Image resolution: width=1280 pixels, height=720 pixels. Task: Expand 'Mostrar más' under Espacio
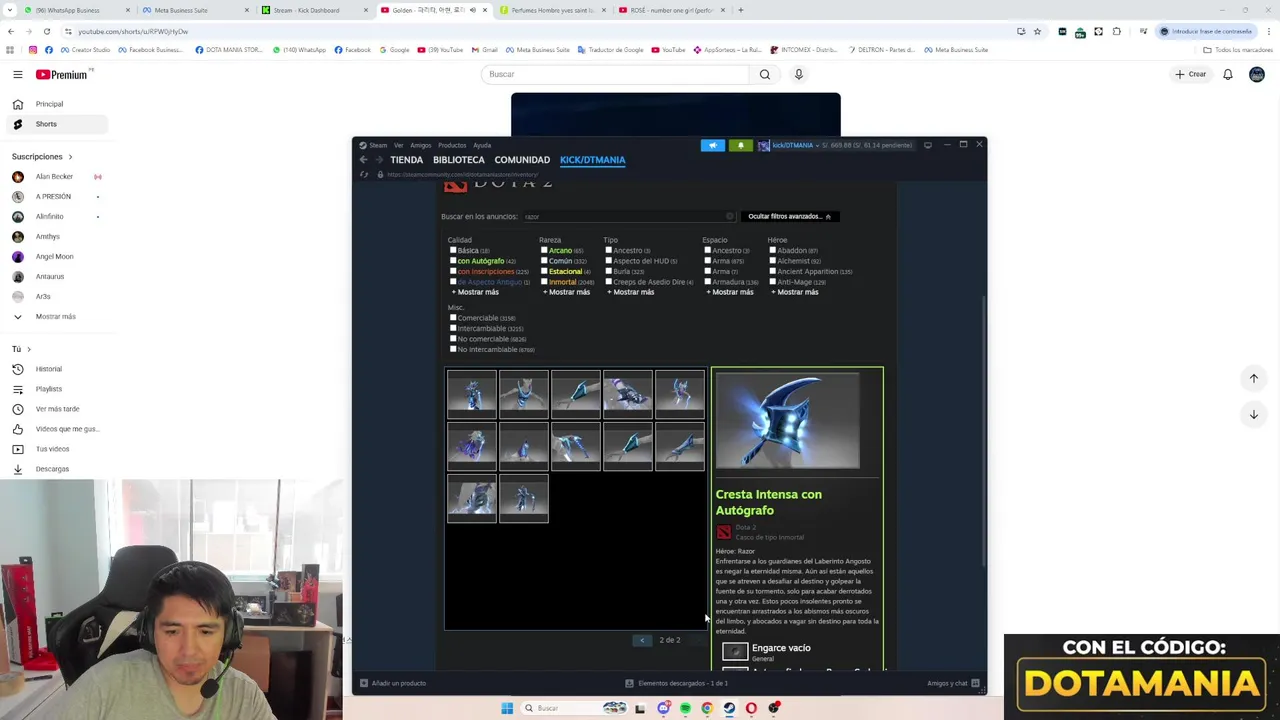click(730, 292)
